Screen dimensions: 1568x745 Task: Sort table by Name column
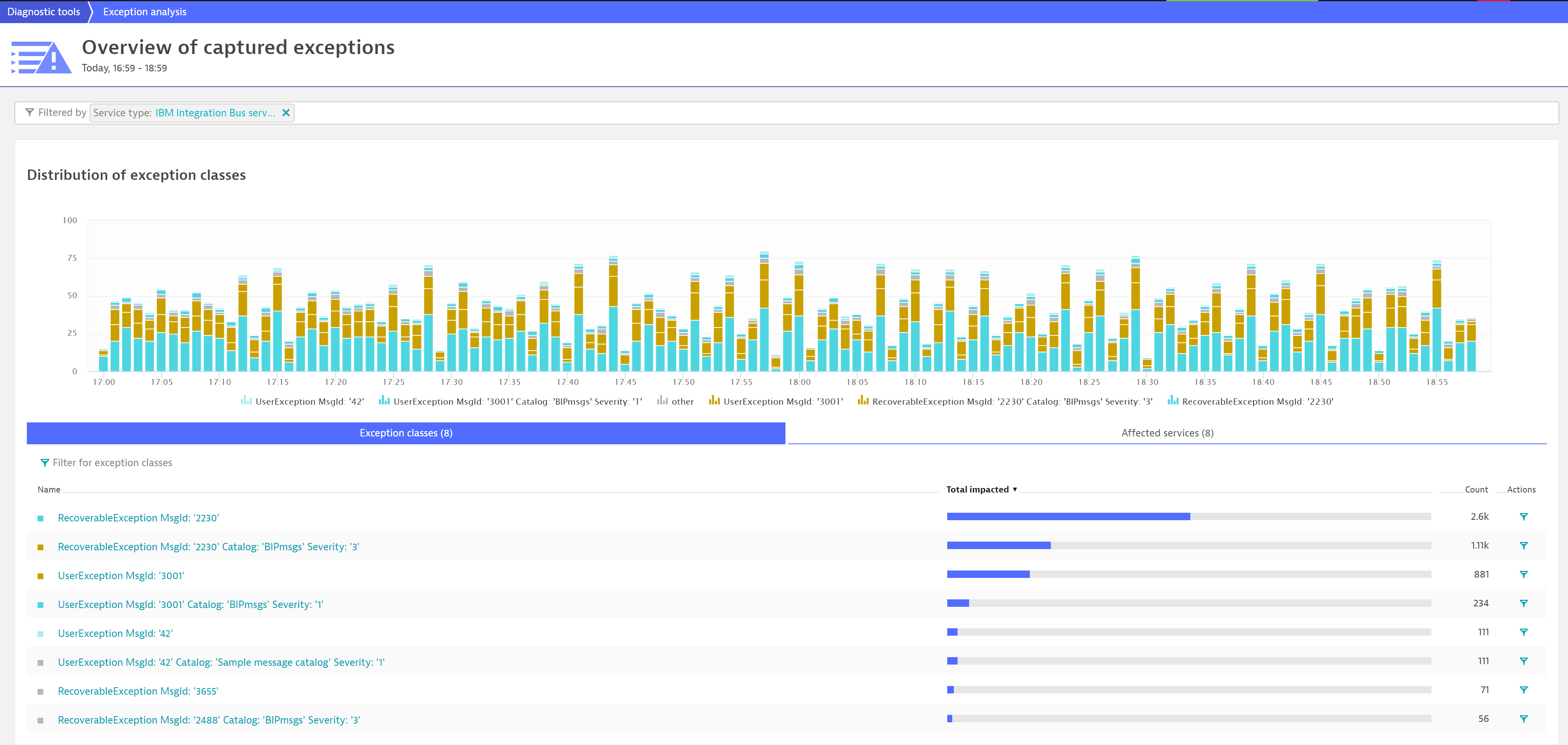tap(49, 490)
